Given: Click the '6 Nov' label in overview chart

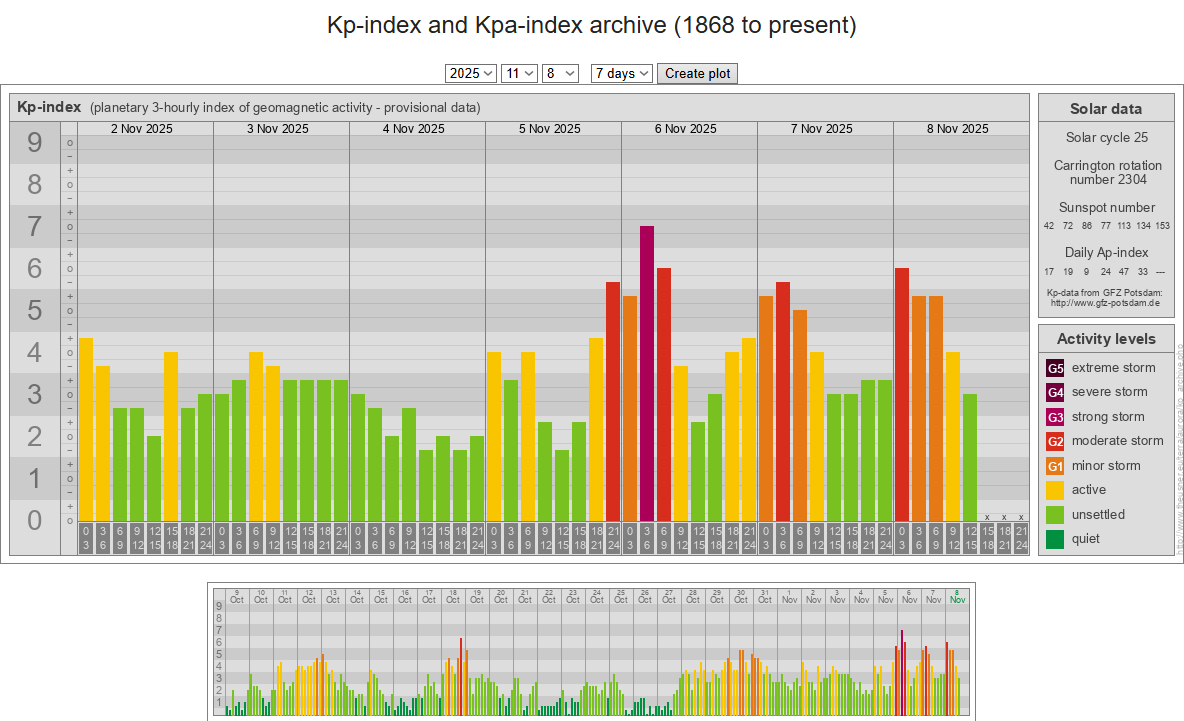Looking at the screenshot, I should point(909,596).
